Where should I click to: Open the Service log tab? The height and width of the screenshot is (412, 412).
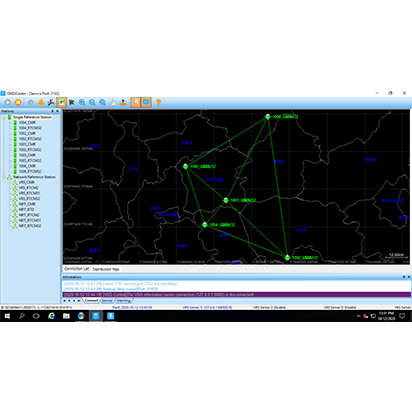[x=107, y=301]
